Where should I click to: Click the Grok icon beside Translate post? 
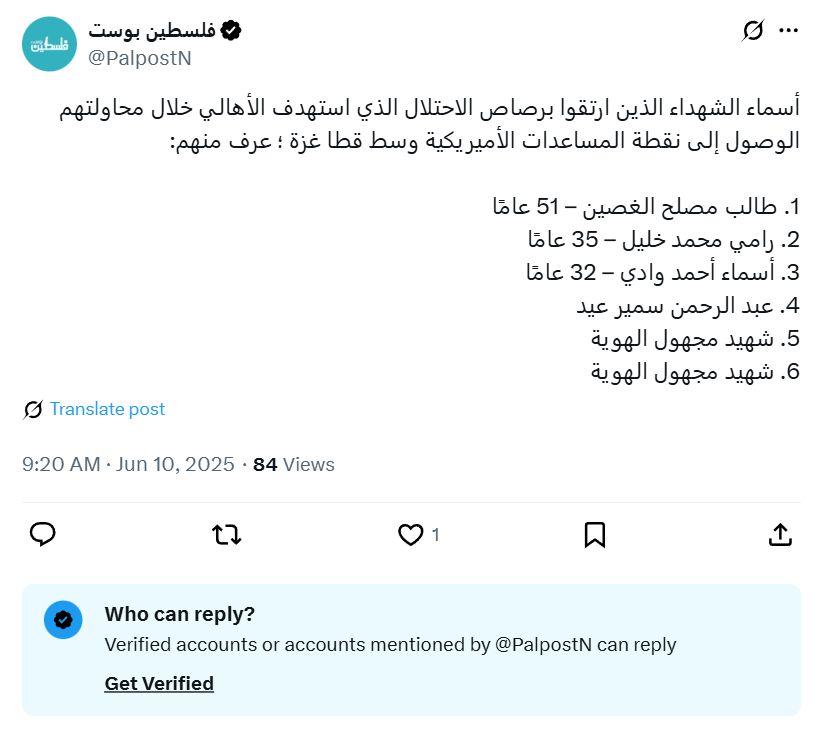(x=33, y=409)
